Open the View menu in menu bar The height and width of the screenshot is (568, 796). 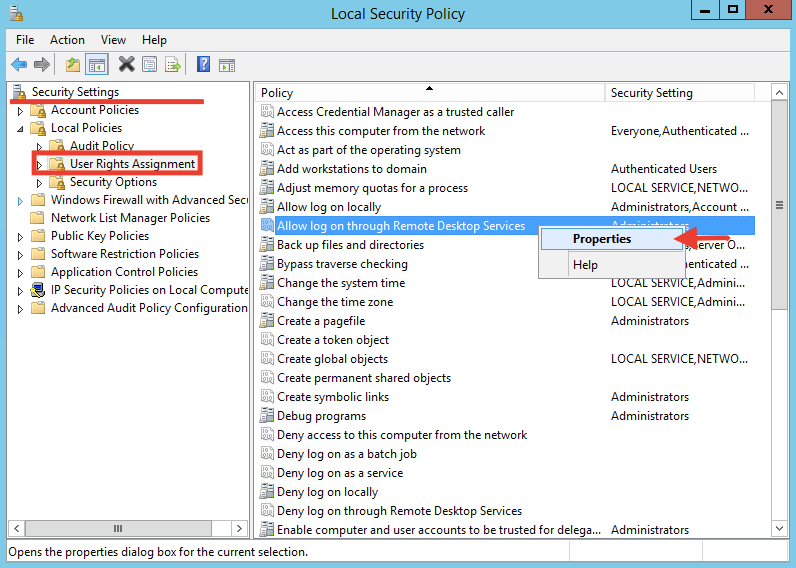(x=113, y=40)
